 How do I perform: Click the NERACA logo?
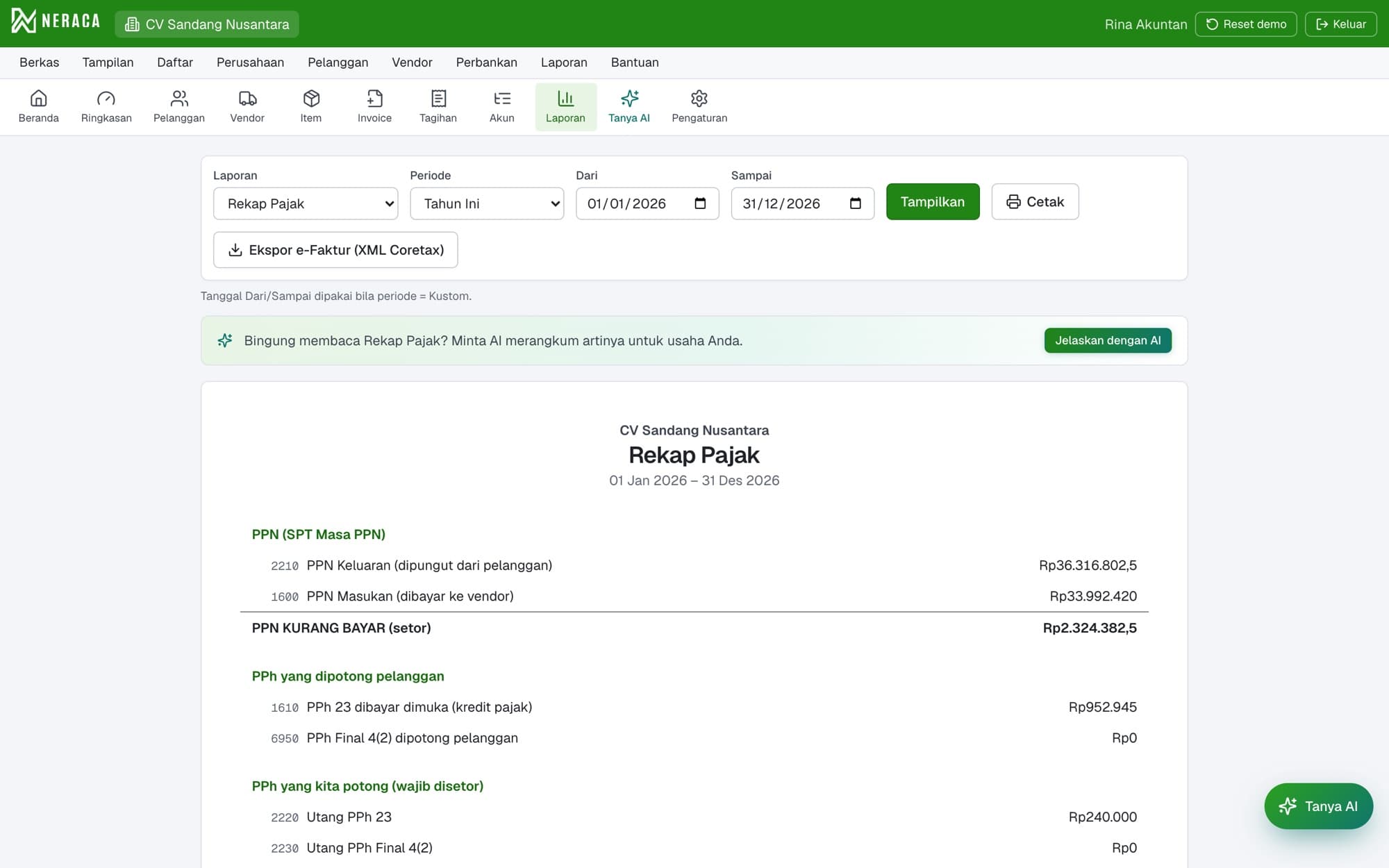click(x=56, y=22)
